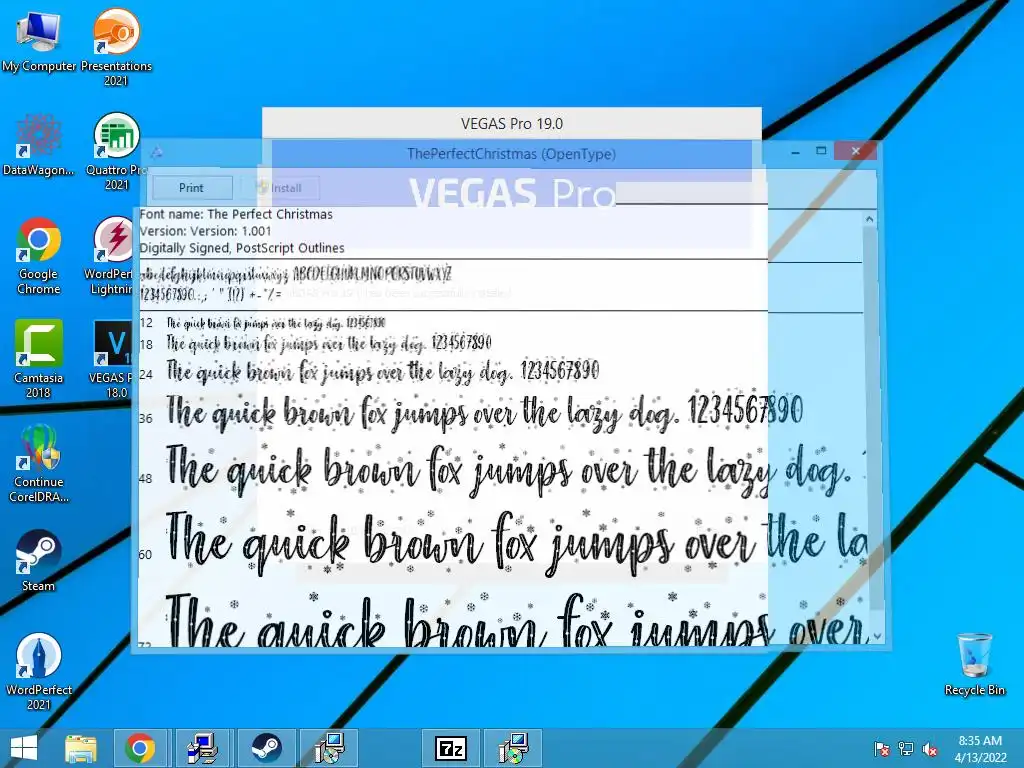Select the Presentations 2021 desktop shortcut
The height and width of the screenshot is (768, 1024).
click(116, 47)
